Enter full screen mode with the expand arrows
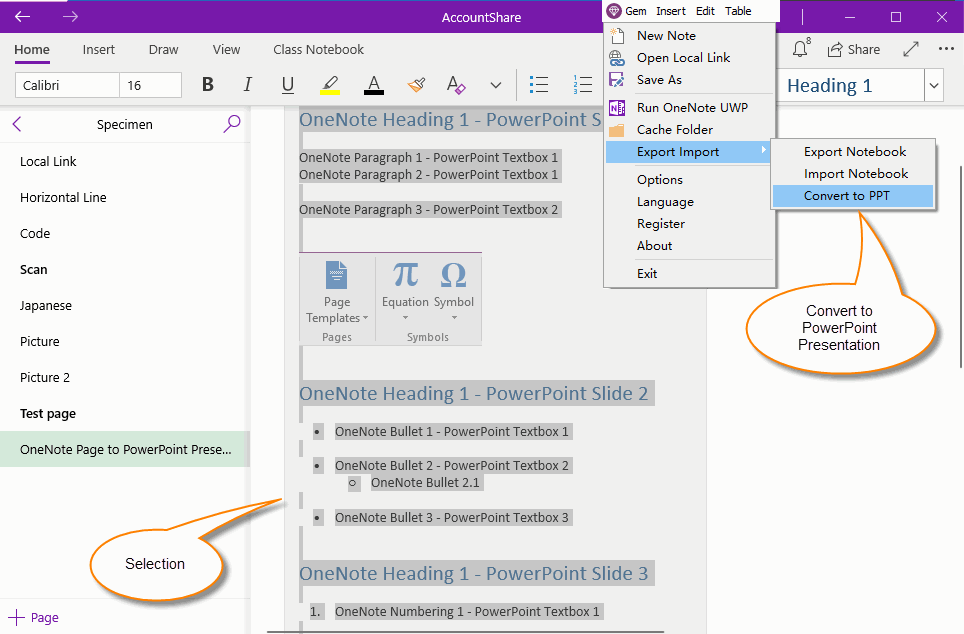Viewport: 964px width, 634px height. pos(911,49)
